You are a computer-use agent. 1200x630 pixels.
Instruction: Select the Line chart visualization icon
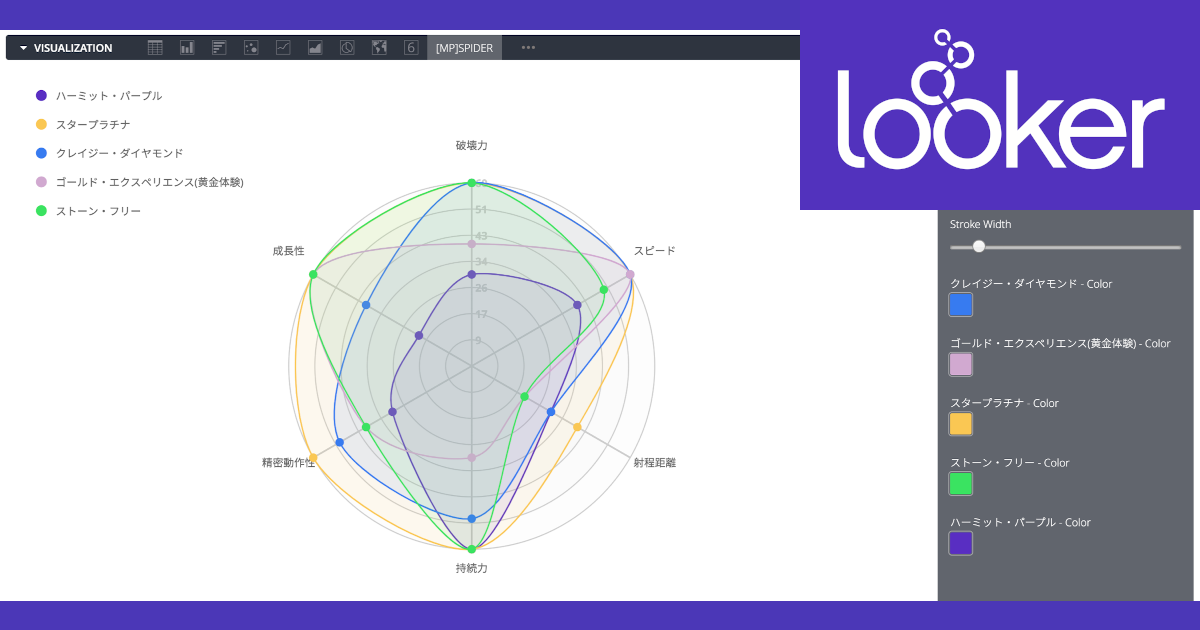[283, 47]
